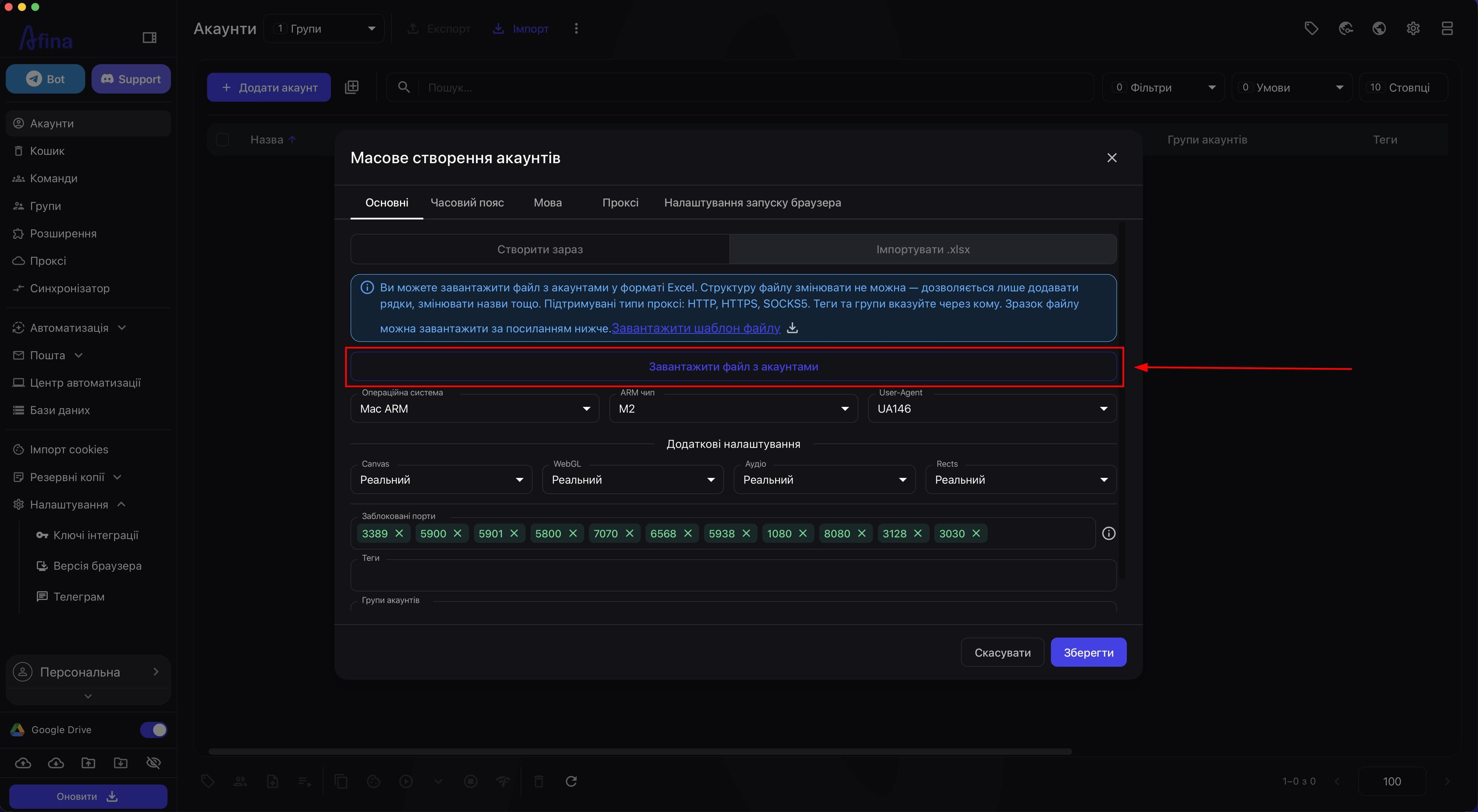Click the mass create accounts icon
Viewport: 1478px width, 812px height.
pyautogui.click(x=352, y=87)
